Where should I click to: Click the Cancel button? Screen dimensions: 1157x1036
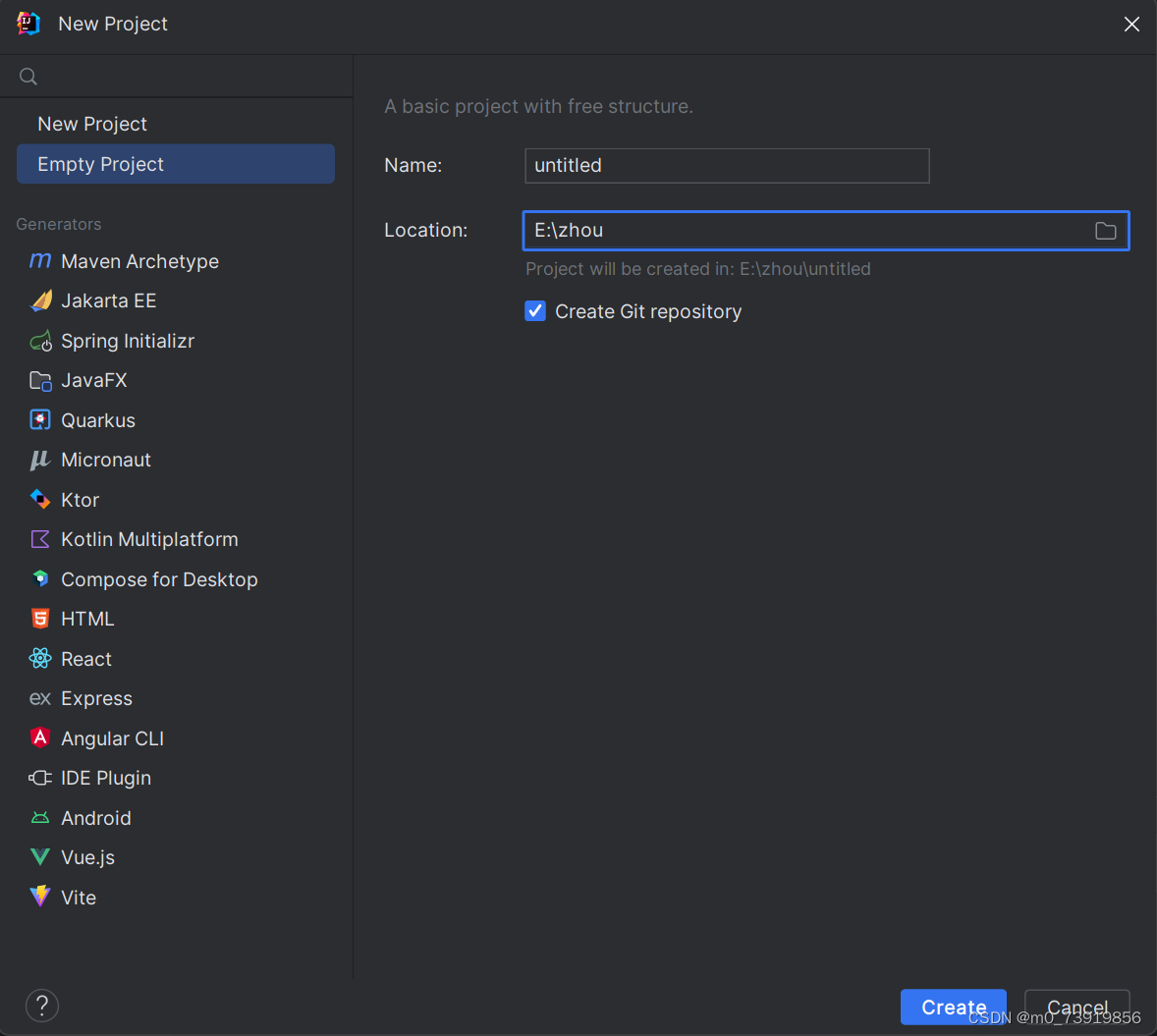pos(1077,1007)
